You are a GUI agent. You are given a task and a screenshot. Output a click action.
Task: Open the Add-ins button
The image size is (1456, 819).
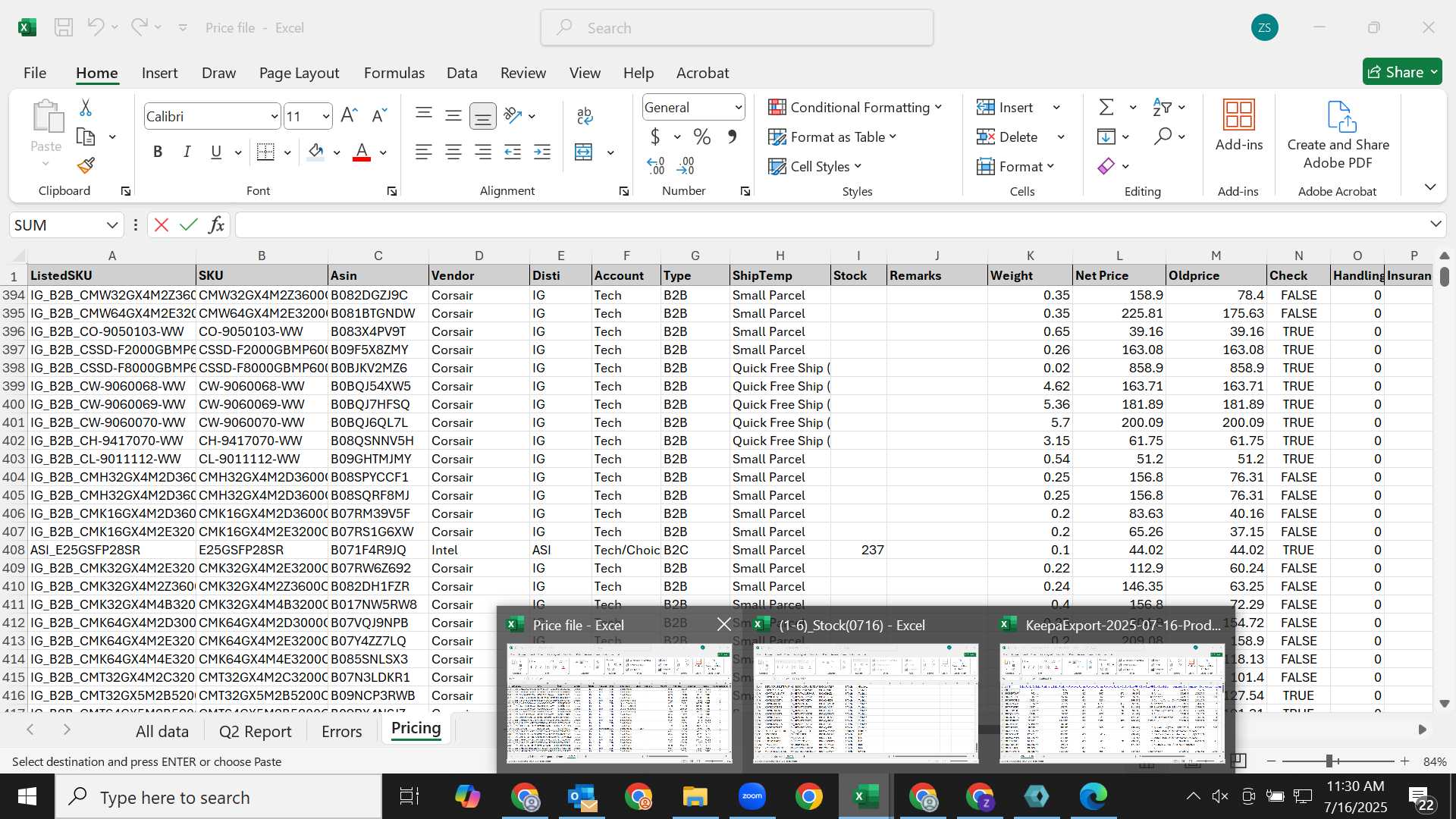click(x=1239, y=125)
